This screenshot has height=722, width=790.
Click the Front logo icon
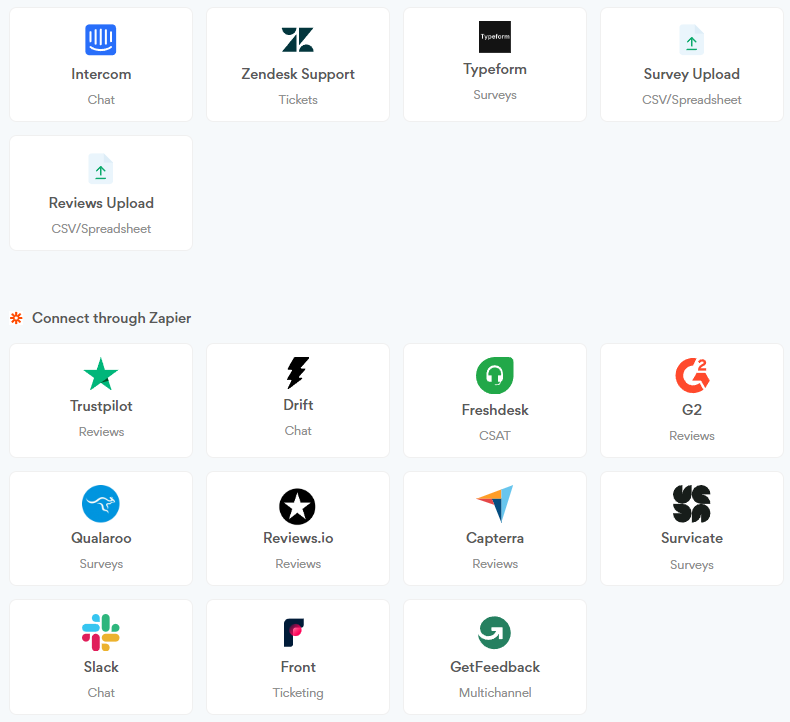click(x=294, y=632)
